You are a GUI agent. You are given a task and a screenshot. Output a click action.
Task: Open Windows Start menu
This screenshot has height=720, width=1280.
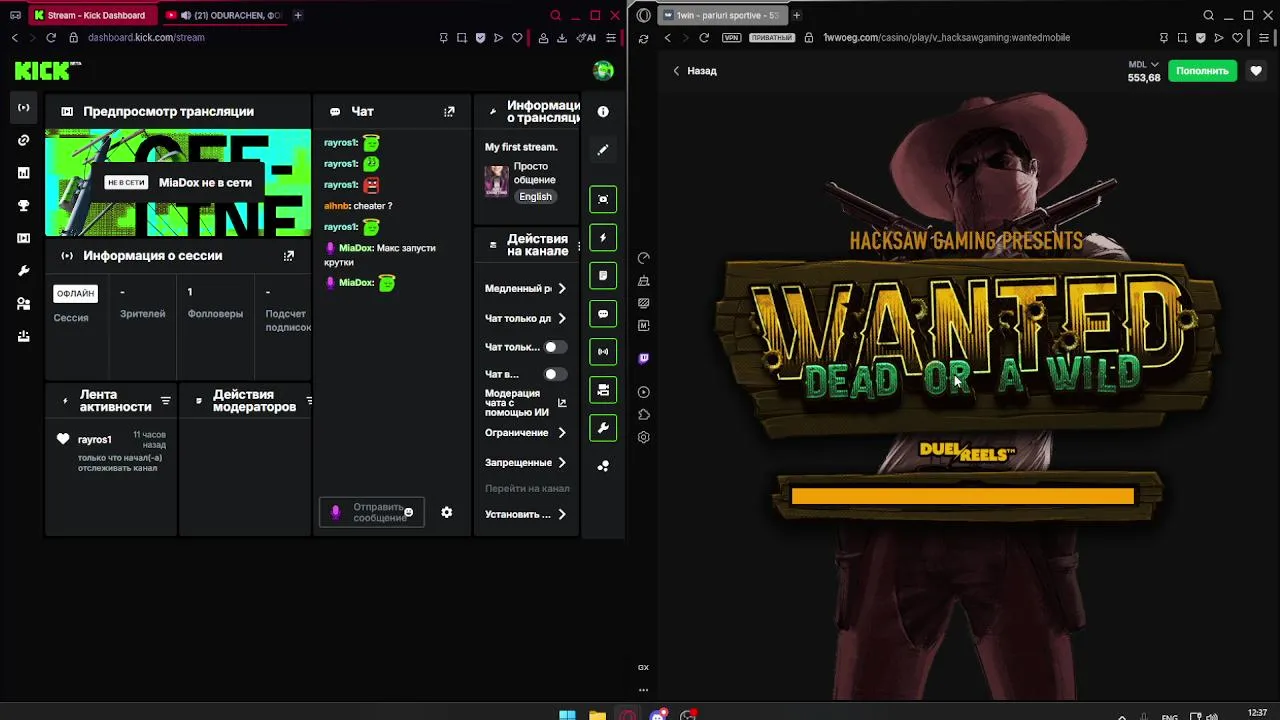[567, 715]
